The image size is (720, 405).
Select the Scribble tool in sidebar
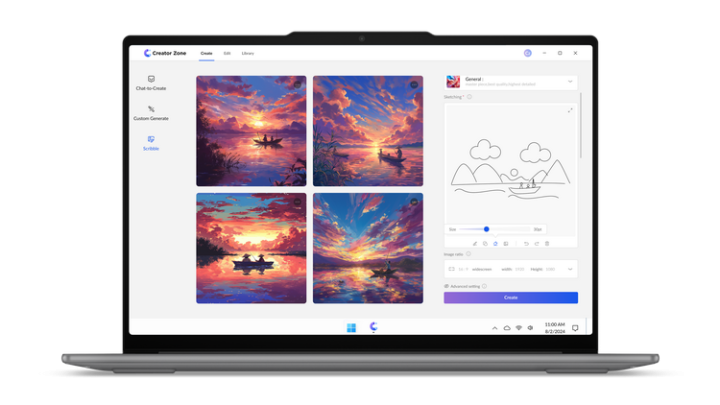(151, 143)
